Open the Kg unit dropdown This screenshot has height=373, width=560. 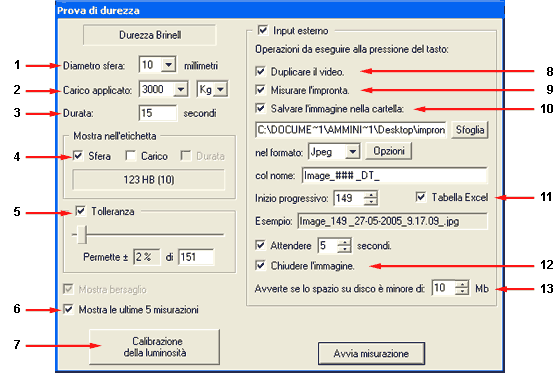point(220,89)
